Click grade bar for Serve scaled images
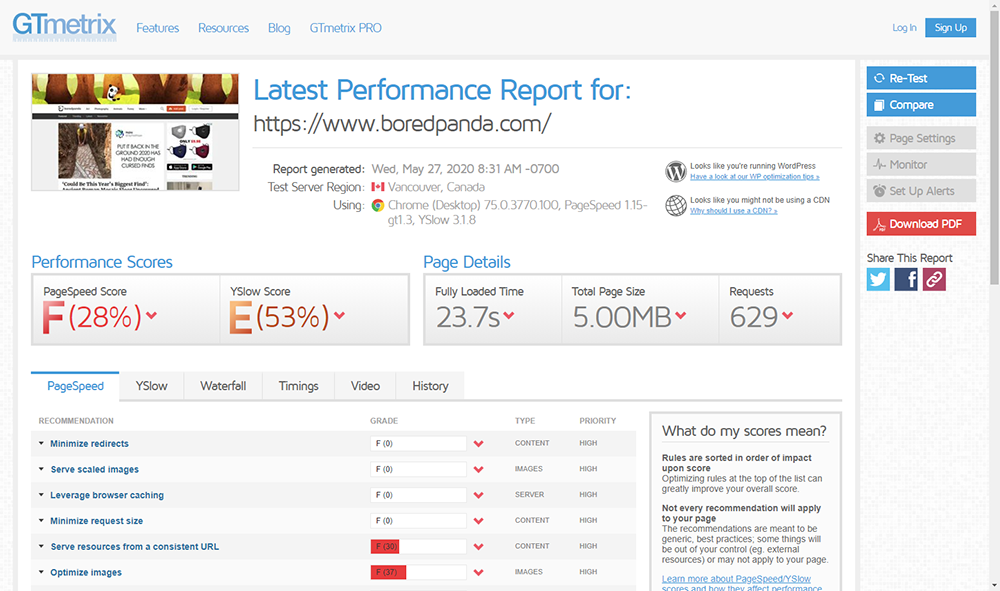Screen dimensions: 1000x591 [x=418, y=469]
